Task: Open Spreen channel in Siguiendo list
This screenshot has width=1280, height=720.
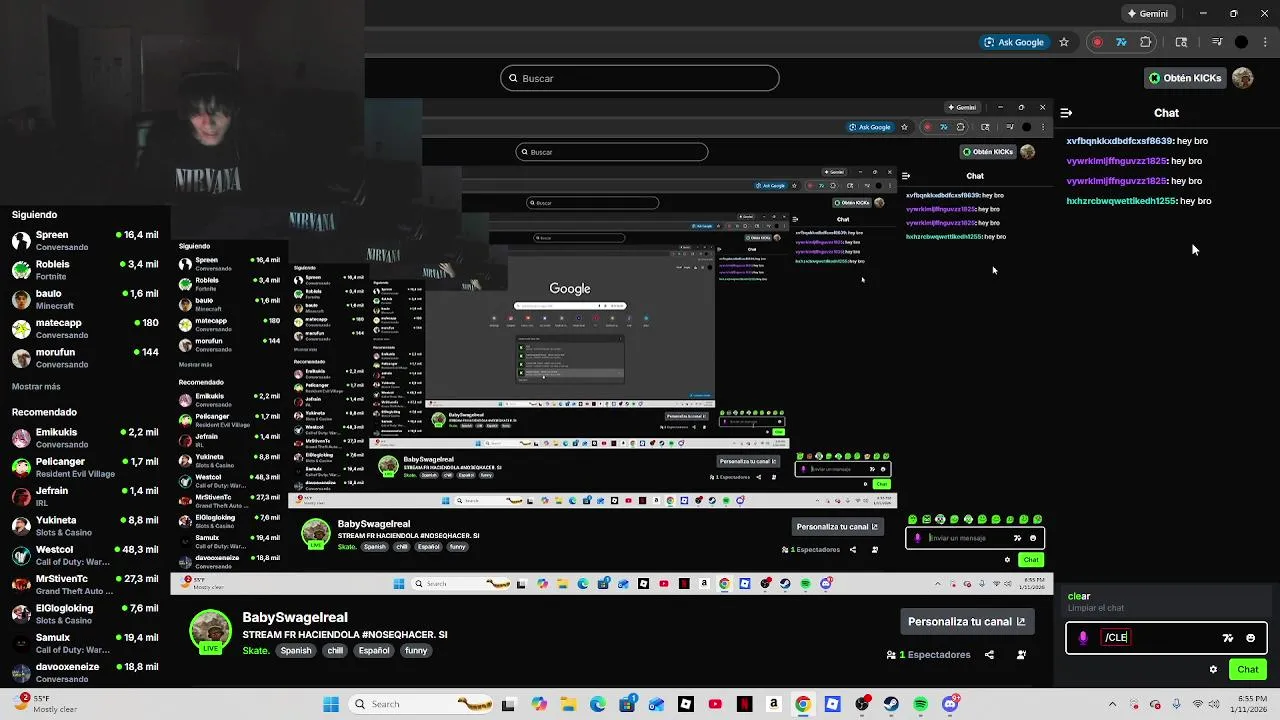Action: [x=85, y=241]
